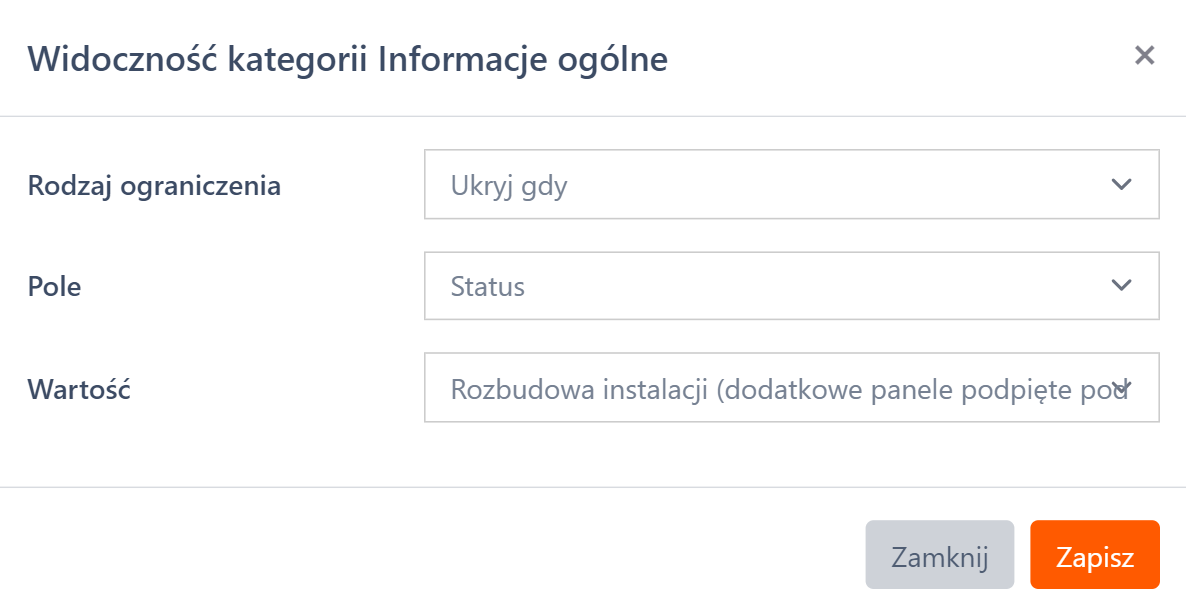
Task: Click the 'Wartość' label text
Action: 79,389
